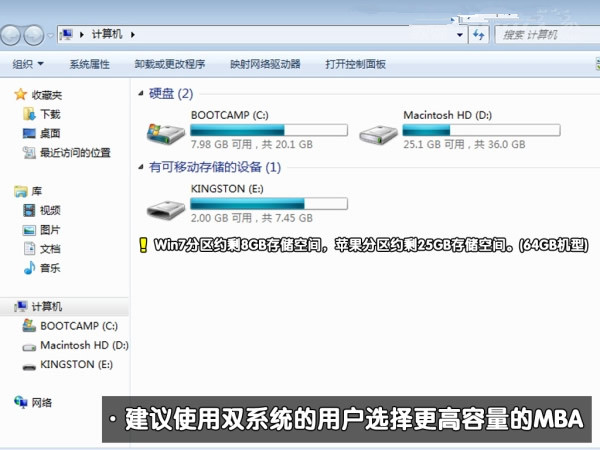The image size is (600, 450).
Task: Click the 收藏夹 star icon
Action: coord(20,95)
